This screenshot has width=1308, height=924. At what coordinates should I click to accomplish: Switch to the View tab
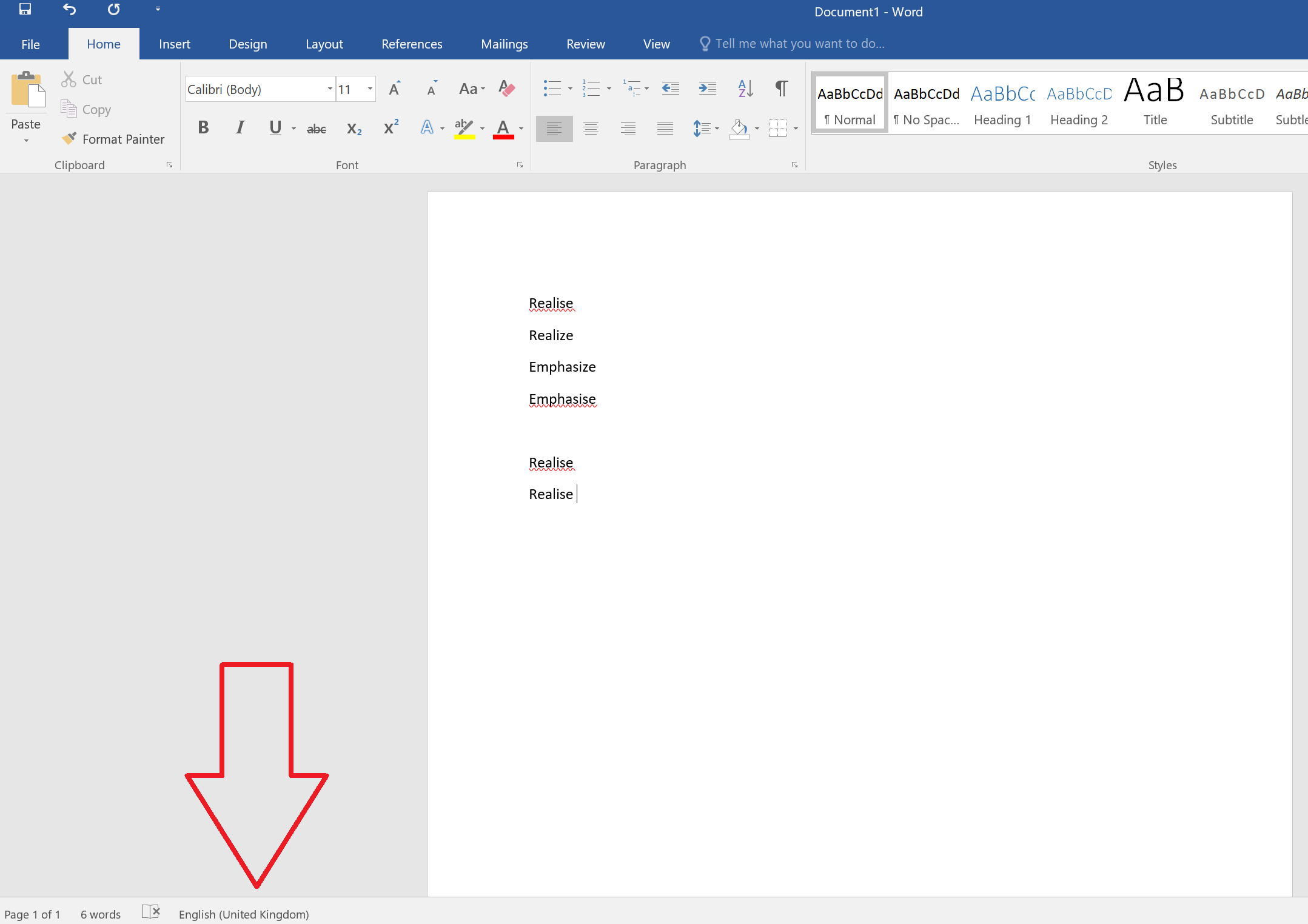tap(657, 44)
